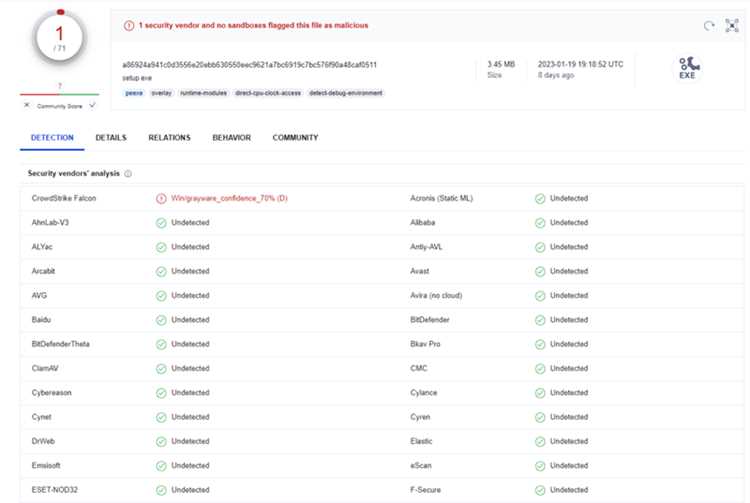
Task: Click the DrWeb vendor name
Action: click(x=43, y=441)
